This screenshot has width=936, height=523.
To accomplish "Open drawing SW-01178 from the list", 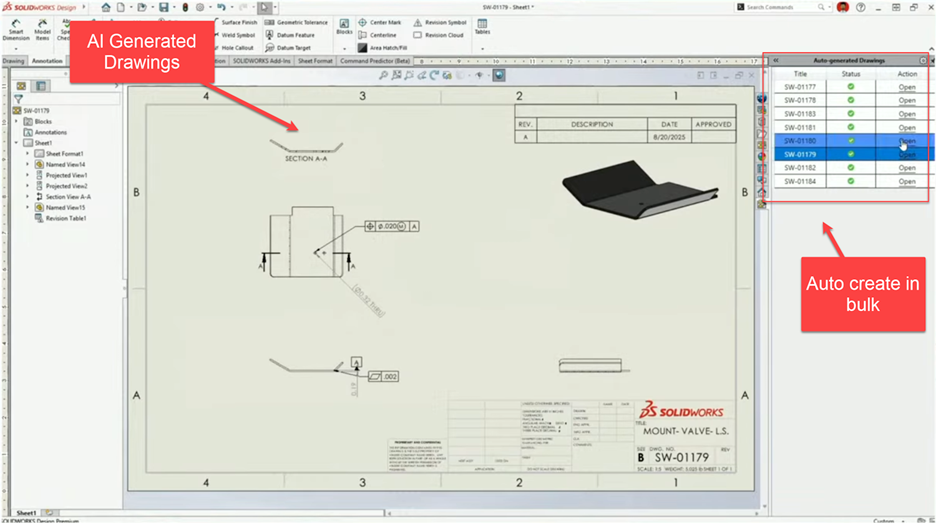I will point(906,101).
